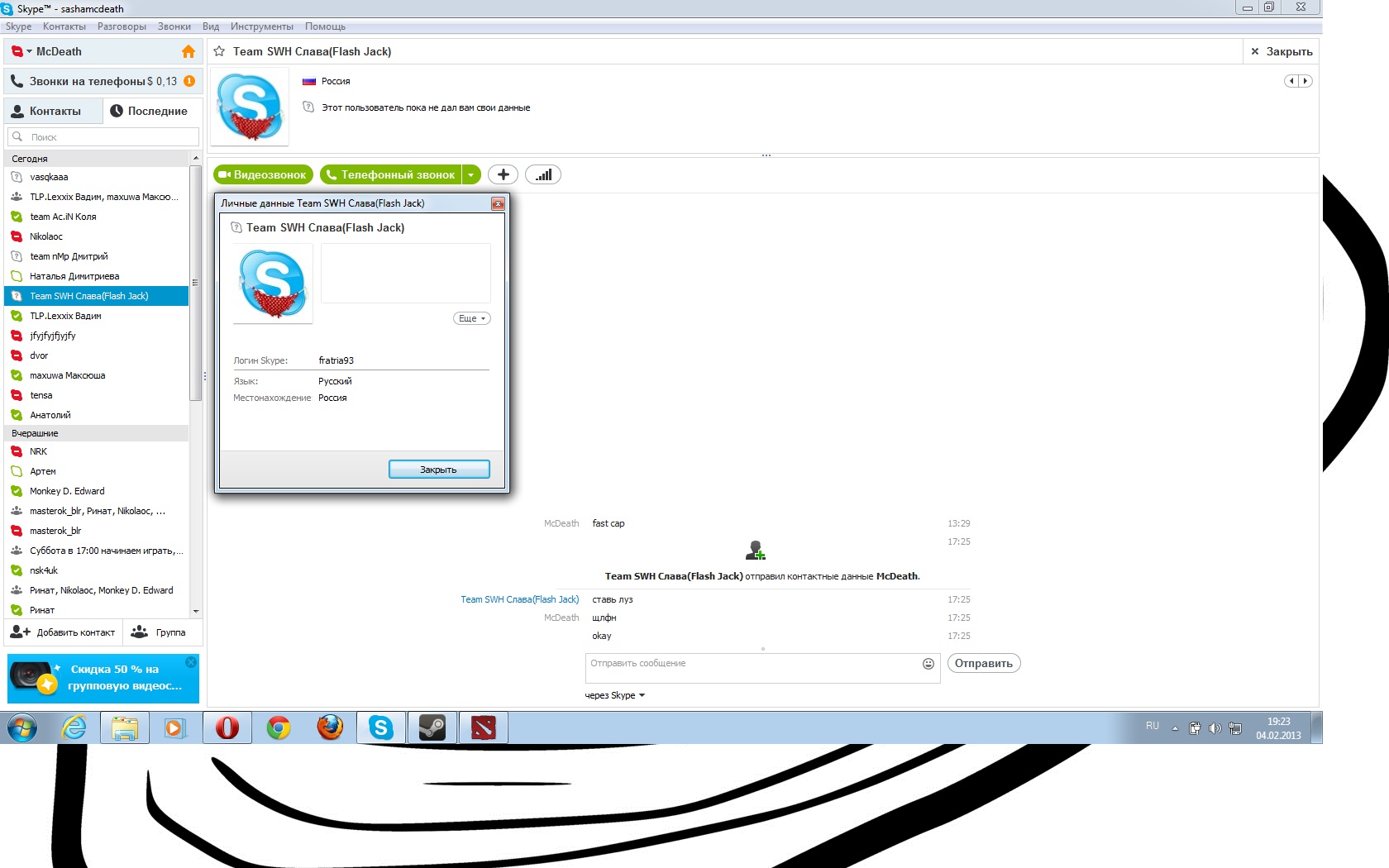
Task: Click the Телефонный звонок button
Action: pyautogui.click(x=390, y=174)
